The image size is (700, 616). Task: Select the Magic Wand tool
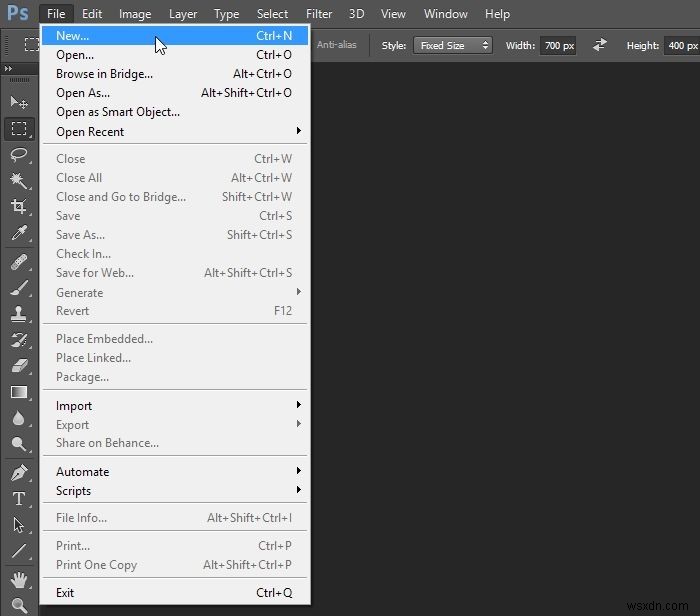19,180
